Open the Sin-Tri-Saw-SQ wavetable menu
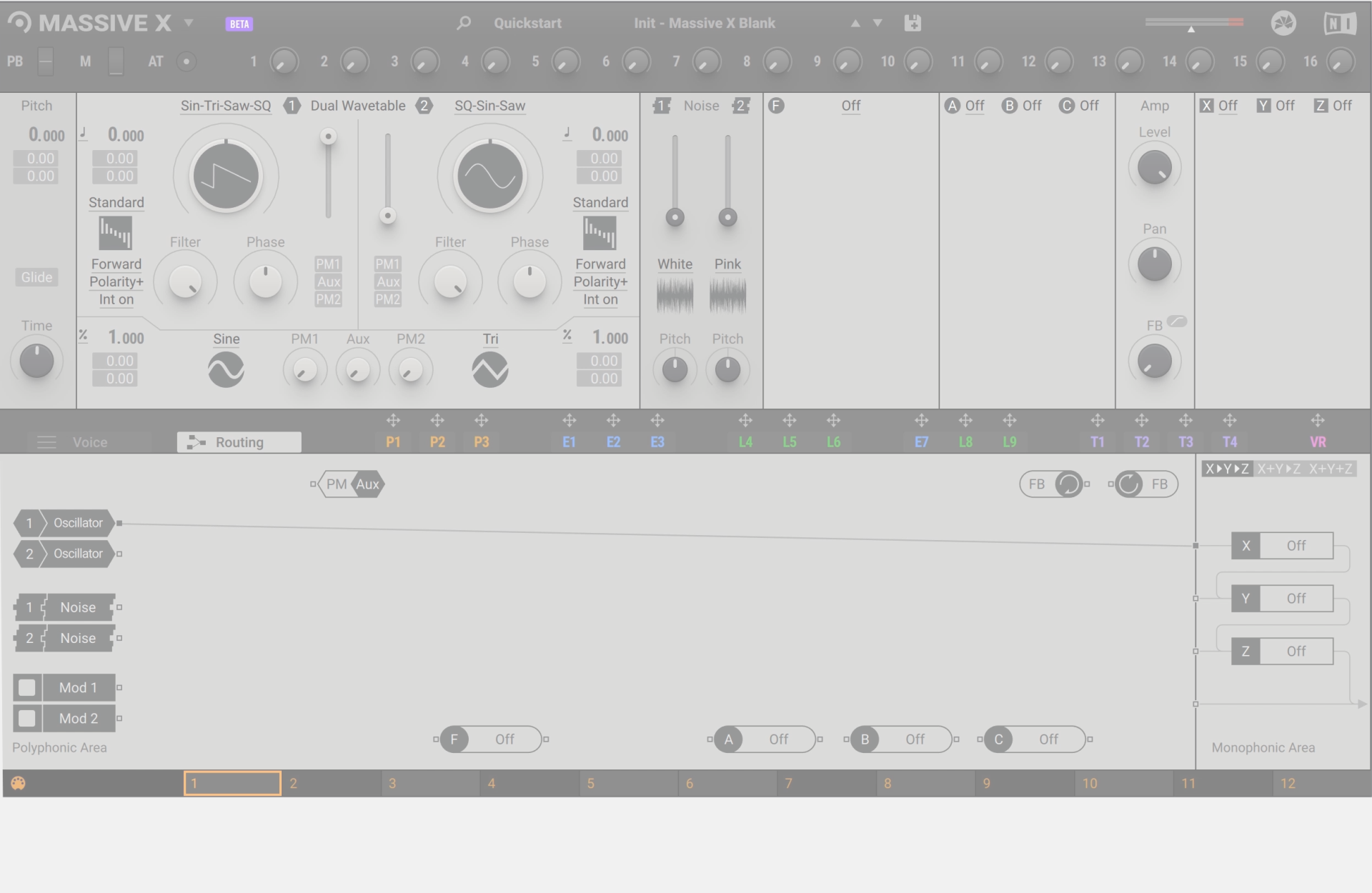This screenshot has width=1372, height=893. coord(226,106)
